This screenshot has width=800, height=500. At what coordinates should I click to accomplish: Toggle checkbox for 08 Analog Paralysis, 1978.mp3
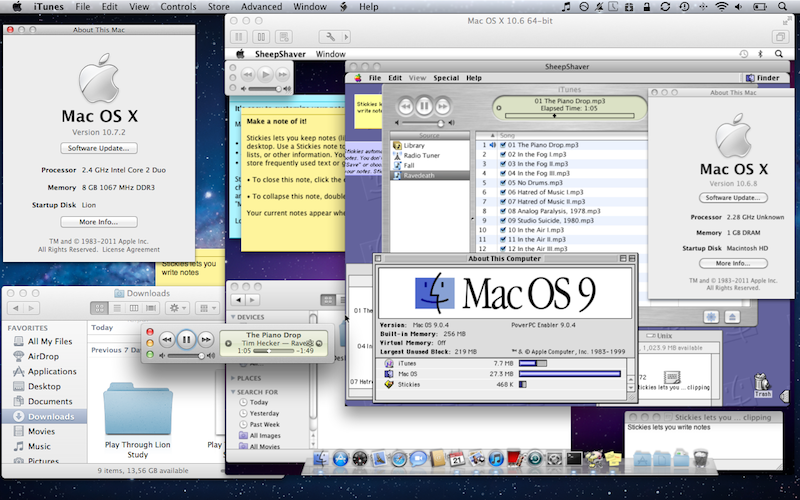coord(502,211)
